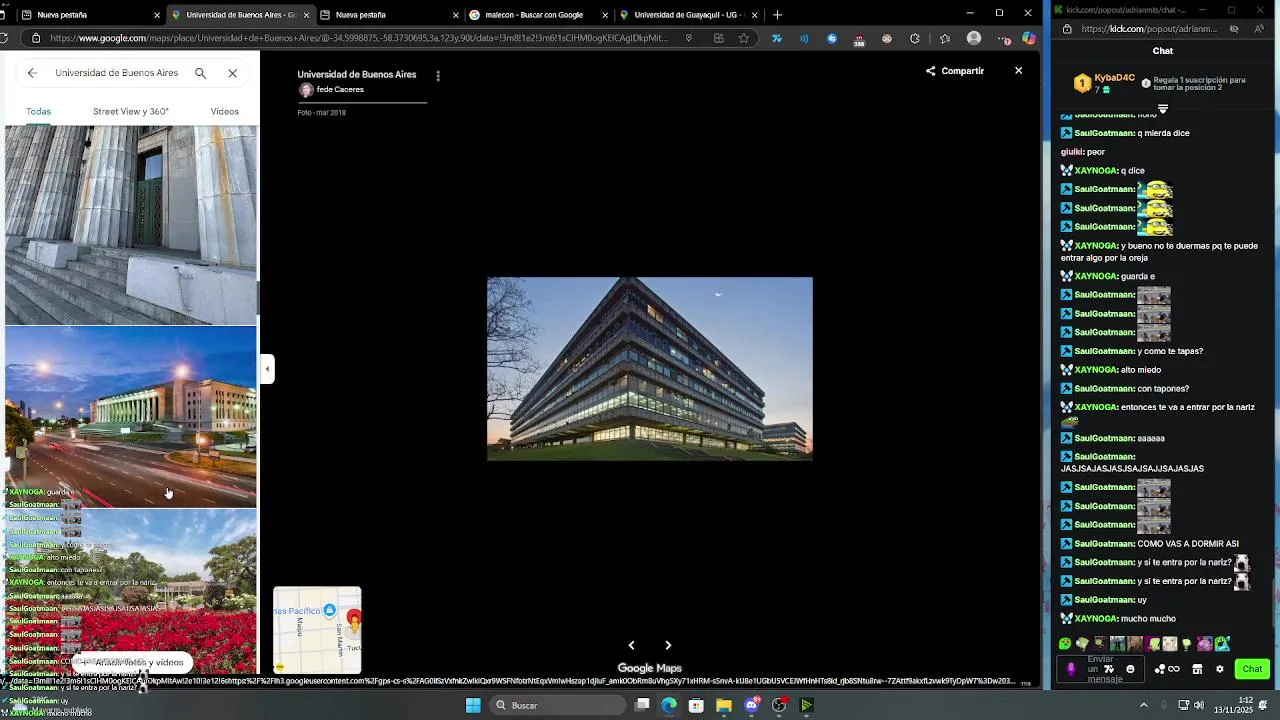
Task: Open the volume control in system tray
Action: pyautogui.click(x=1199, y=705)
